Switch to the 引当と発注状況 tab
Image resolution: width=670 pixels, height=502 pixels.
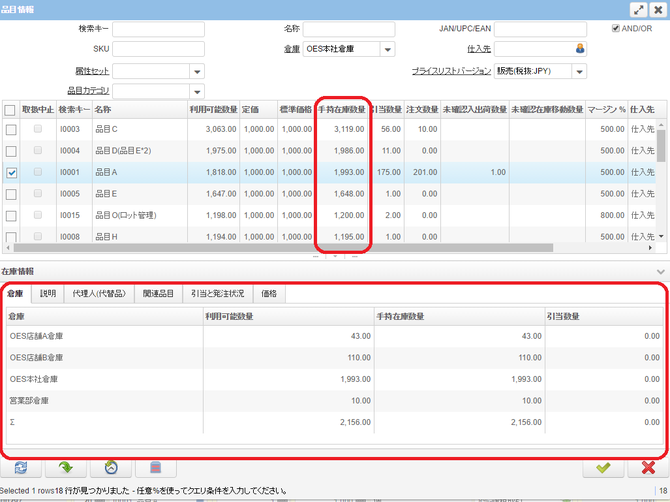pos(217,294)
